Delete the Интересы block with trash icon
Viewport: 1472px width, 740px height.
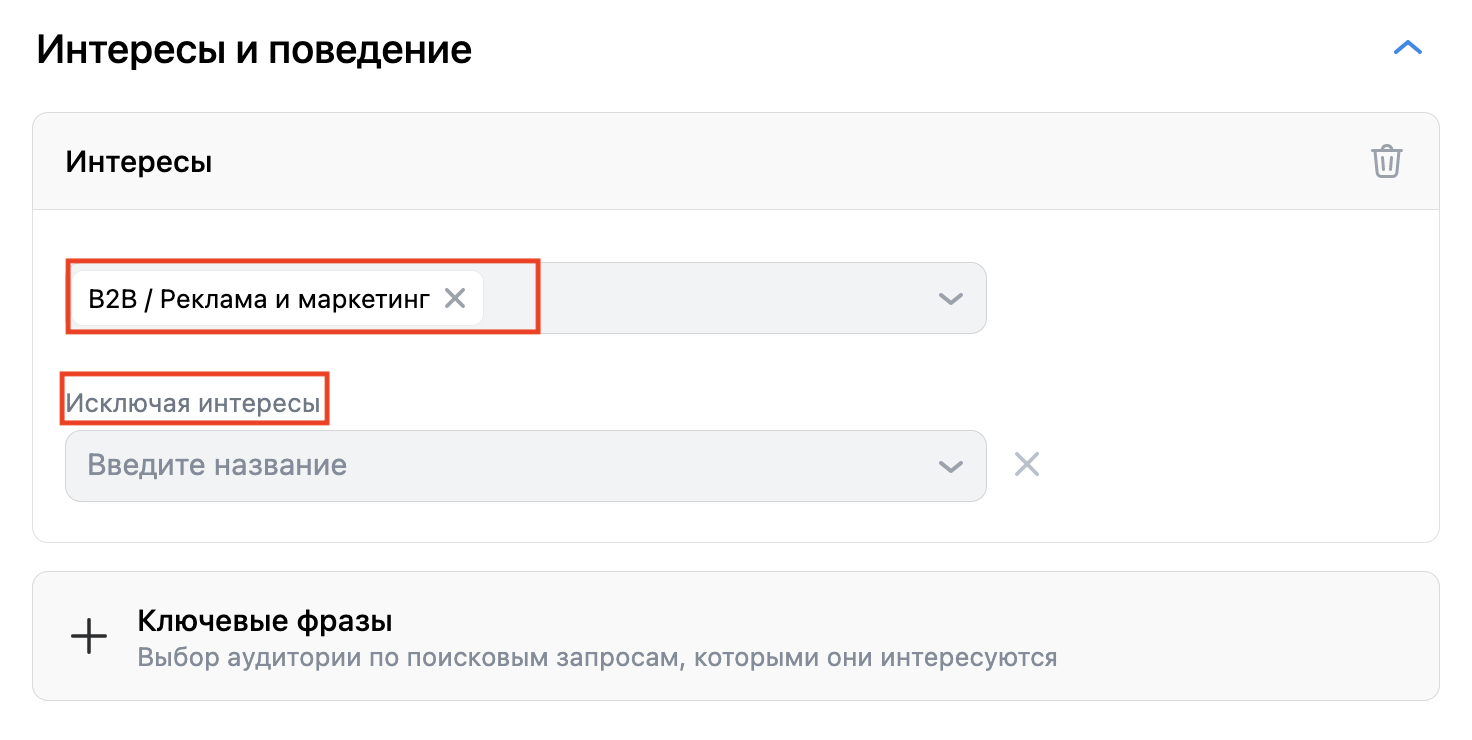click(x=1386, y=161)
